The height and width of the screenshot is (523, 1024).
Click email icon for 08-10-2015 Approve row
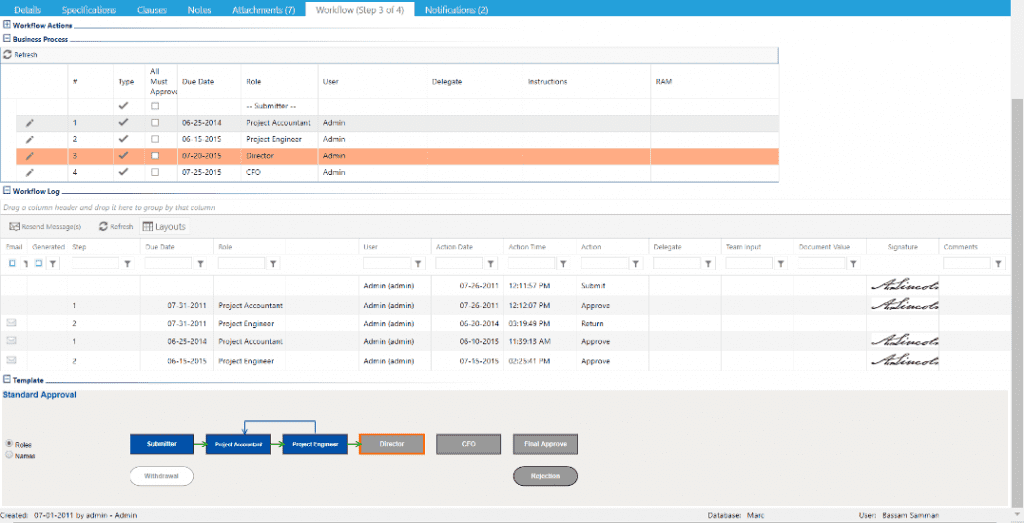coord(12,341)
